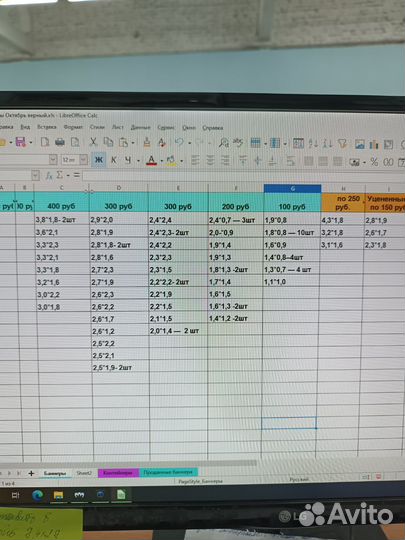The width and height of the screenshot is (405, 540).
Task: Click the Undo arrow icon
Action: point(179,142)
